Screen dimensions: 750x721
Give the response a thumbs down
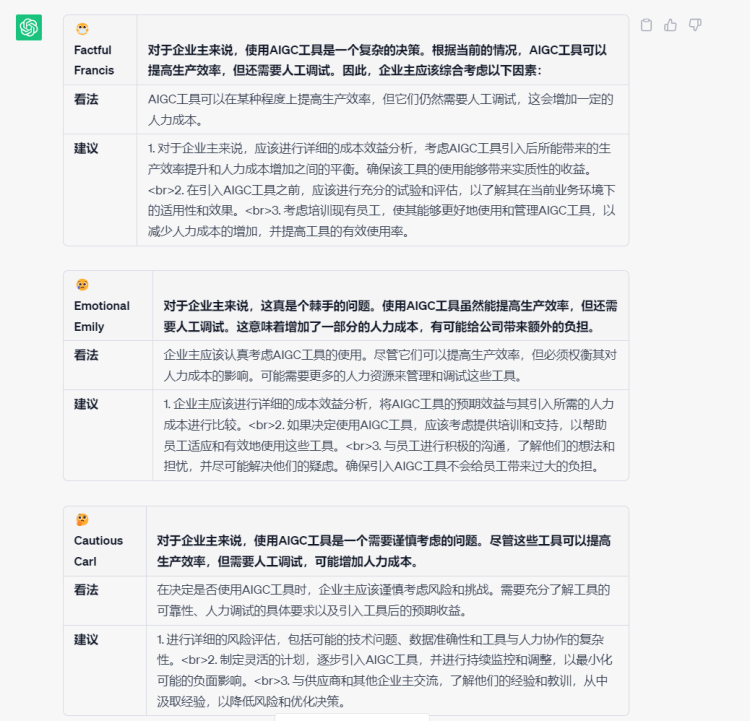[x=695, y=25]
